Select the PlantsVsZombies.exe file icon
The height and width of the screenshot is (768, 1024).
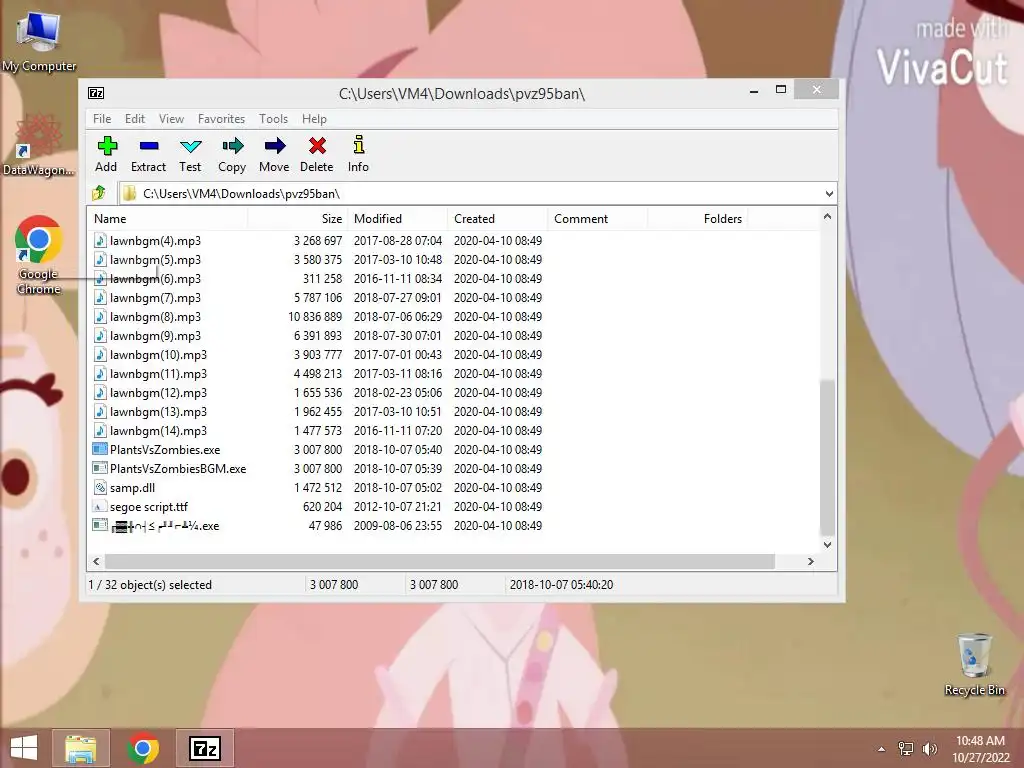tap(99, 449)
